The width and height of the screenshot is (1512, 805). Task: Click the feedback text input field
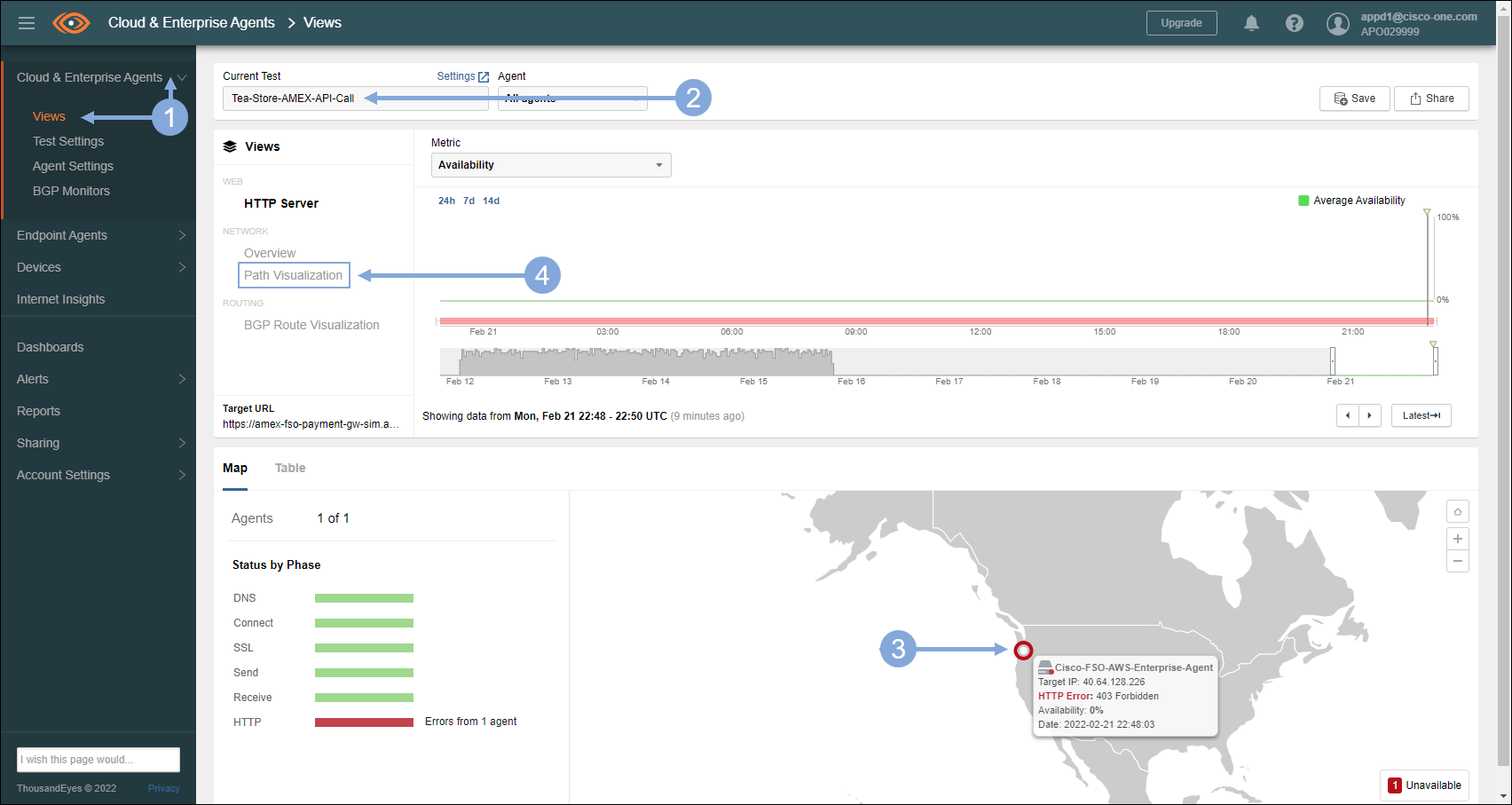pyautogui.click(x=98, y=760)
